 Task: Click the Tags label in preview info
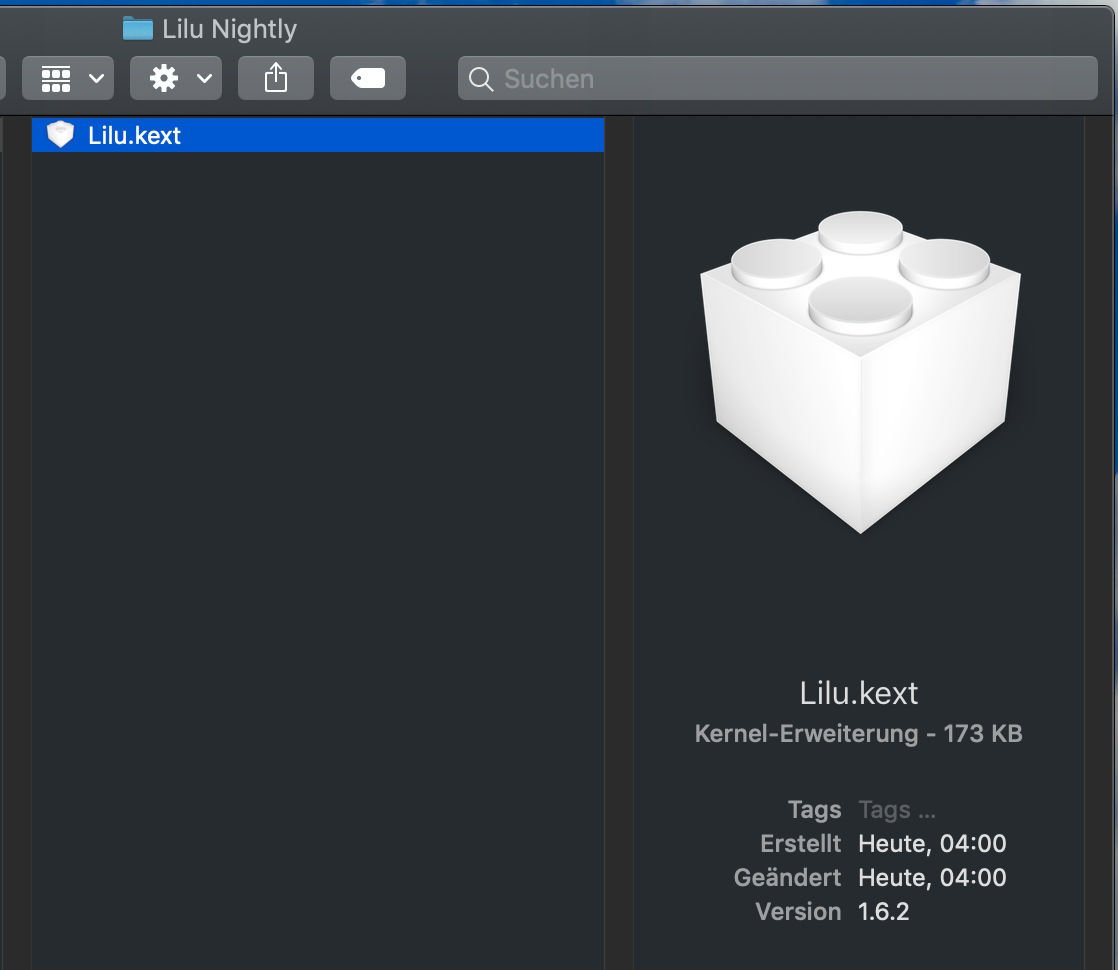[814, 810]
